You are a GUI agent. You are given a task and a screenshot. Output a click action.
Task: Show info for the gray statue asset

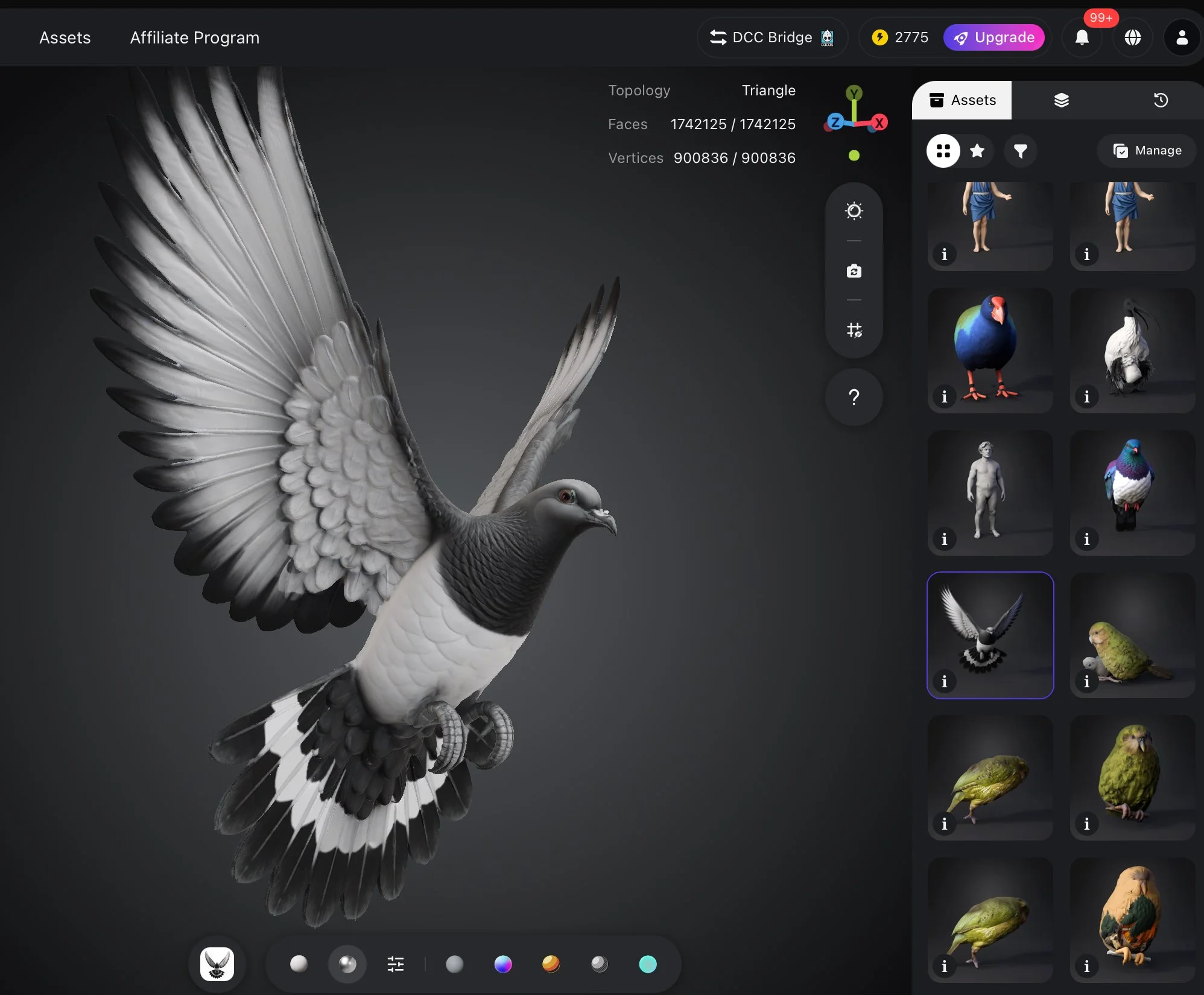pyautogui.click(x=945, y=539)
